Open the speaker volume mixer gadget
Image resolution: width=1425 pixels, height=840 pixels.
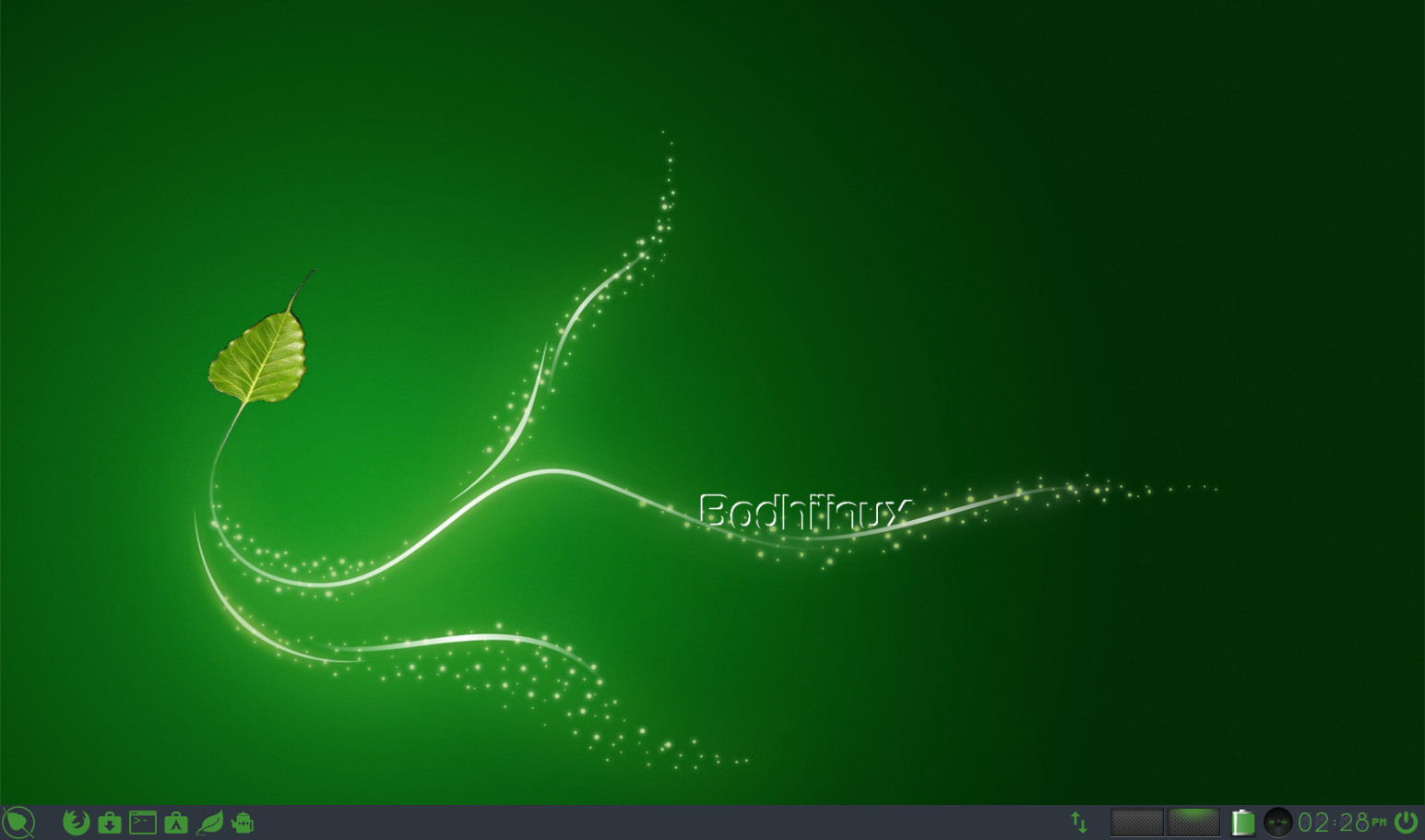point(1277,822)
